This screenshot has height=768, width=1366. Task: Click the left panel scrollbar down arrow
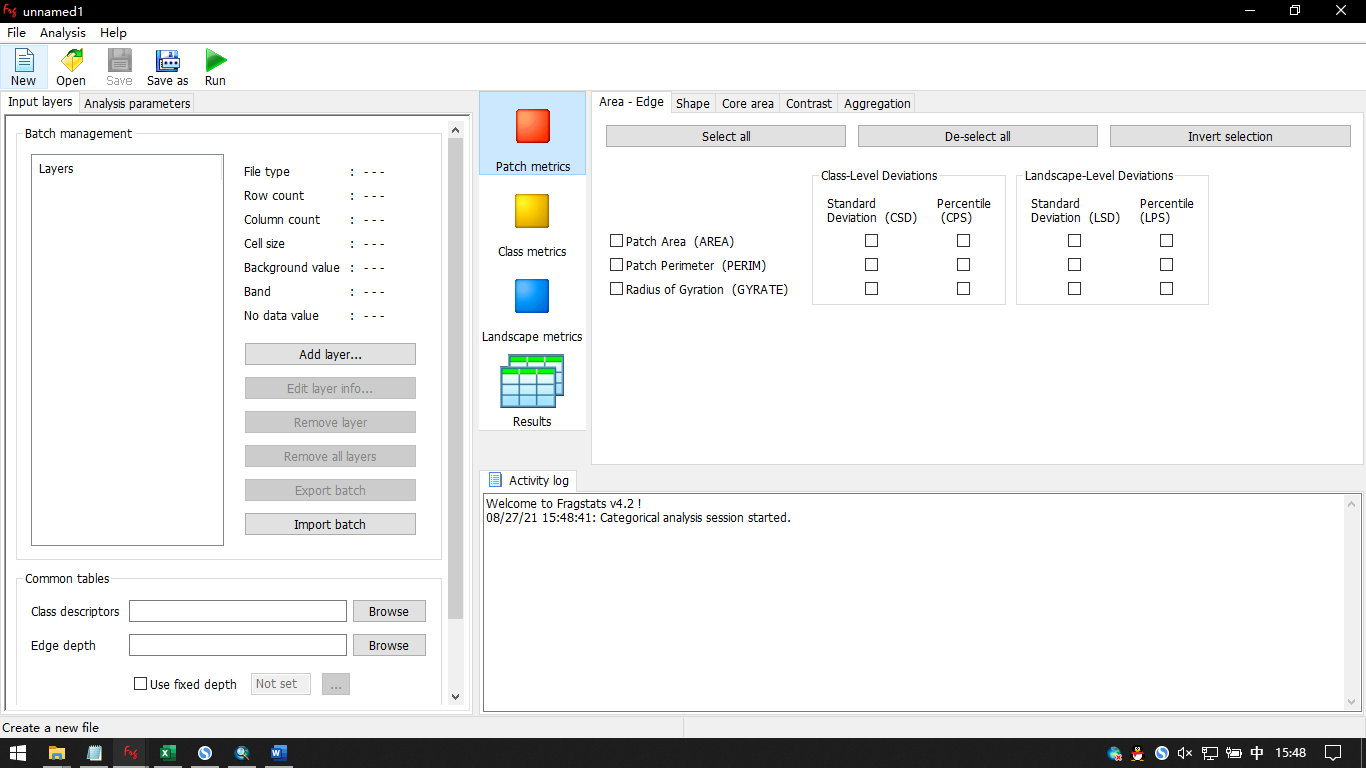(x=456, y=697)
